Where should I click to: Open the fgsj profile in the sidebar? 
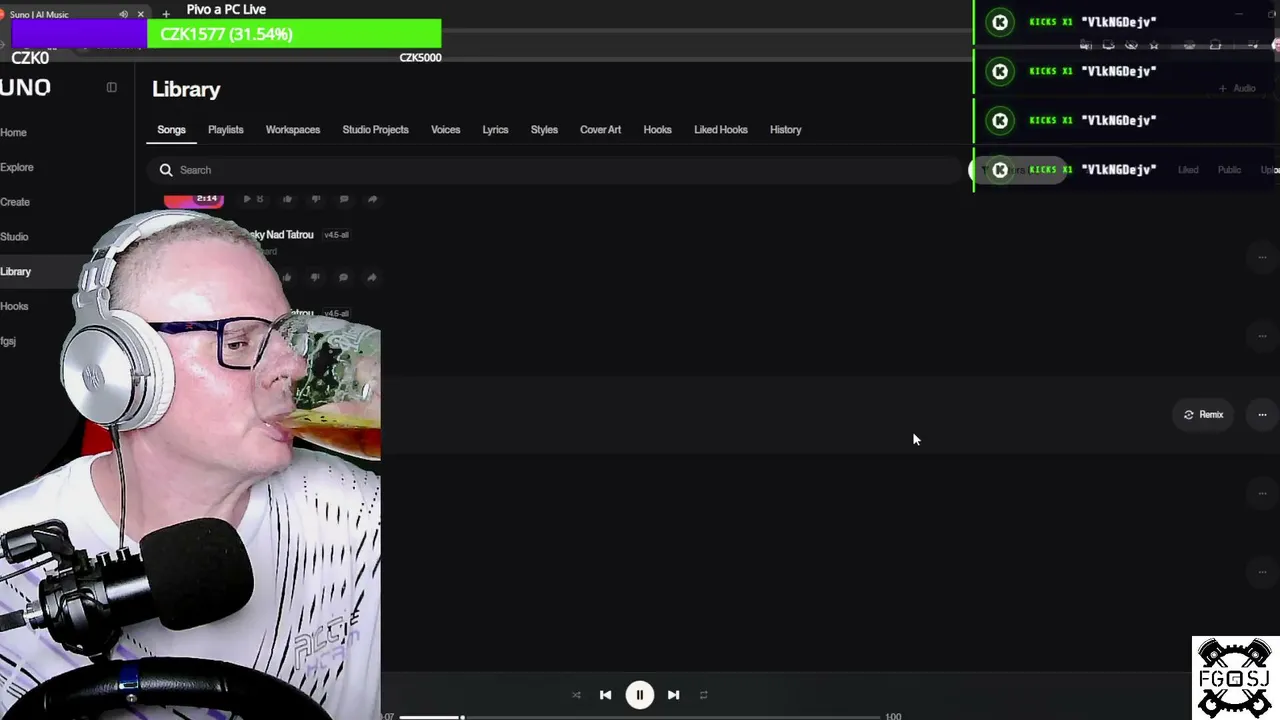click(x=8, y=342)
